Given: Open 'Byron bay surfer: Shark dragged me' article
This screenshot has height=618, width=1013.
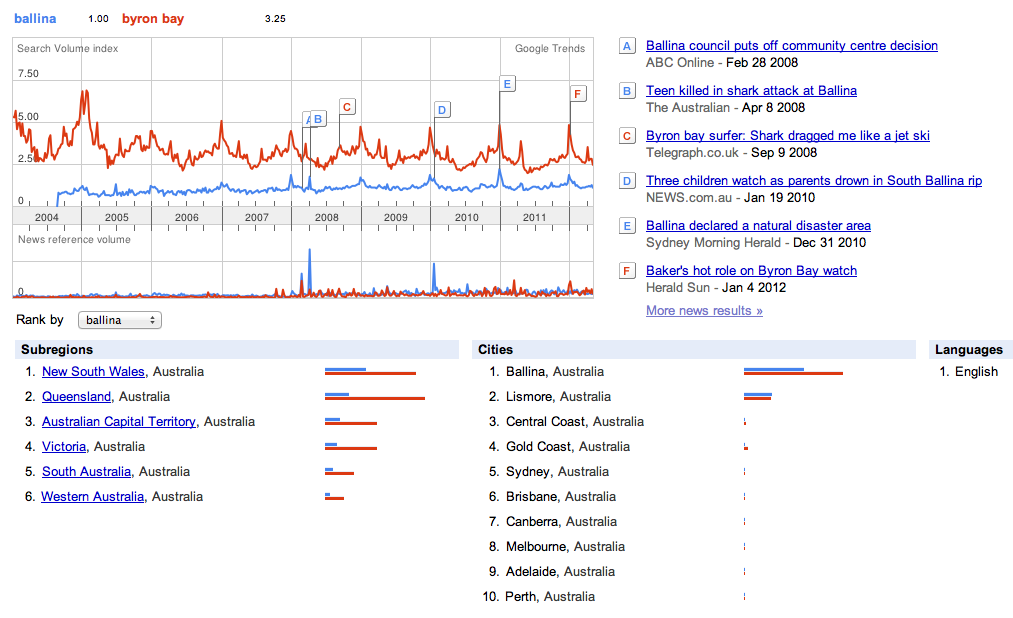Looking at the screenshot, I should click(788, 136).
